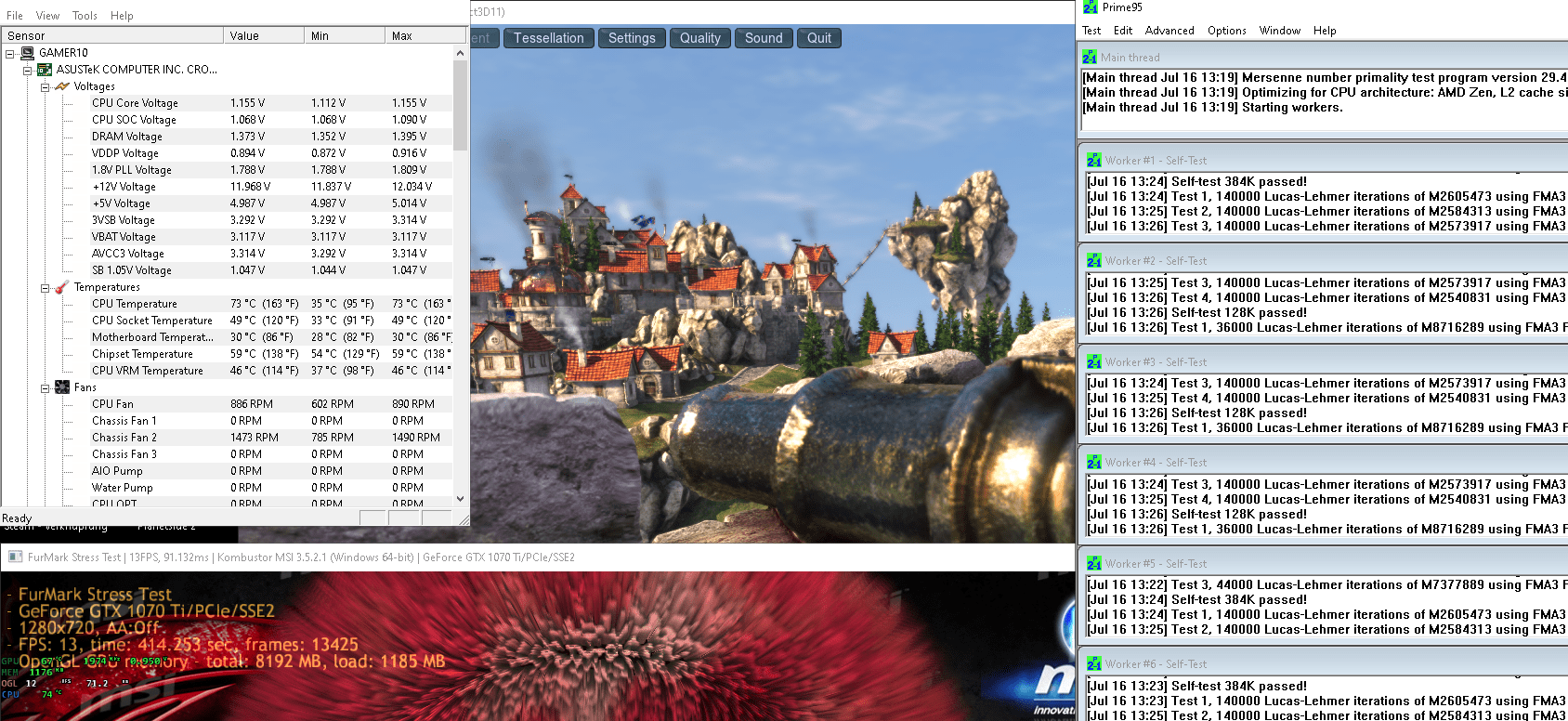Click the Worker #1 'Self-test 384K passed!' line
This screenshot has width=1568, height=721.
[1197, 182]
